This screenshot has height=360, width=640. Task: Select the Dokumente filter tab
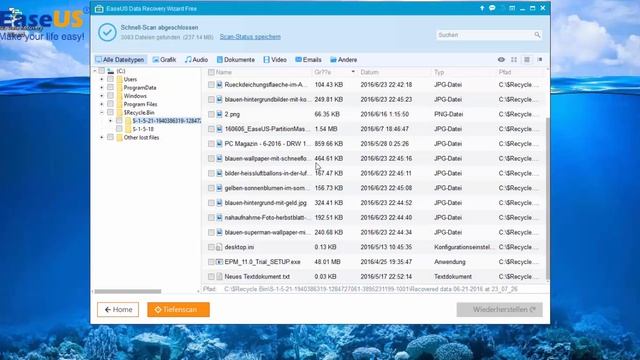(x=236, y=60)
